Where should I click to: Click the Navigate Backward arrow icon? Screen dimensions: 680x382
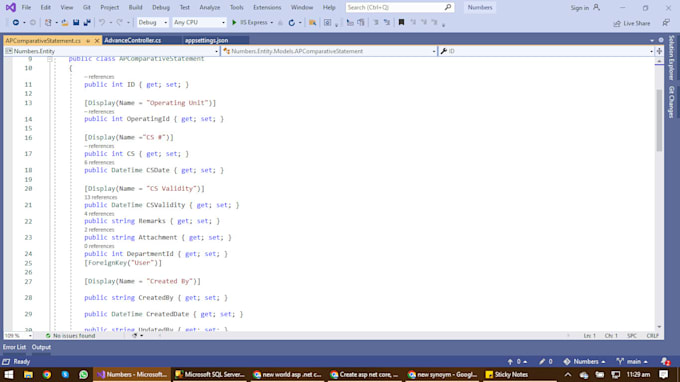coord(16,23)
